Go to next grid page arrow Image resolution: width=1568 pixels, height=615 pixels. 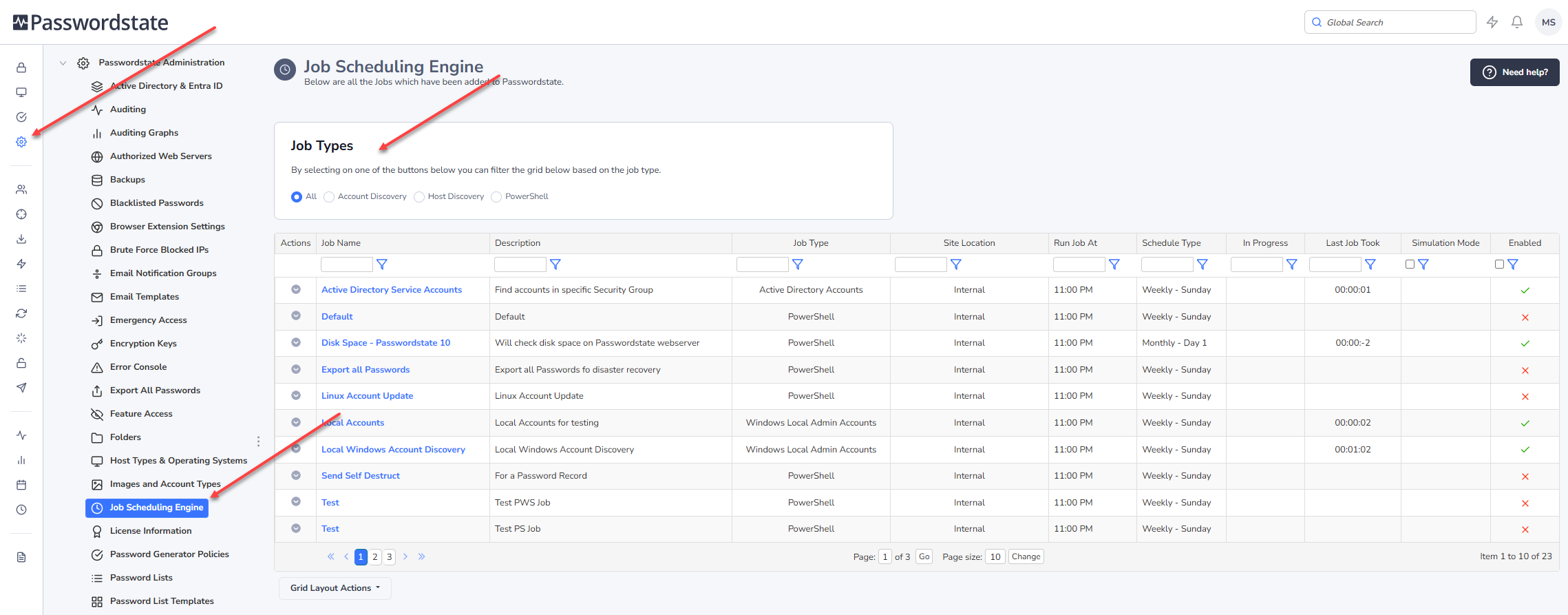point(405,557)
